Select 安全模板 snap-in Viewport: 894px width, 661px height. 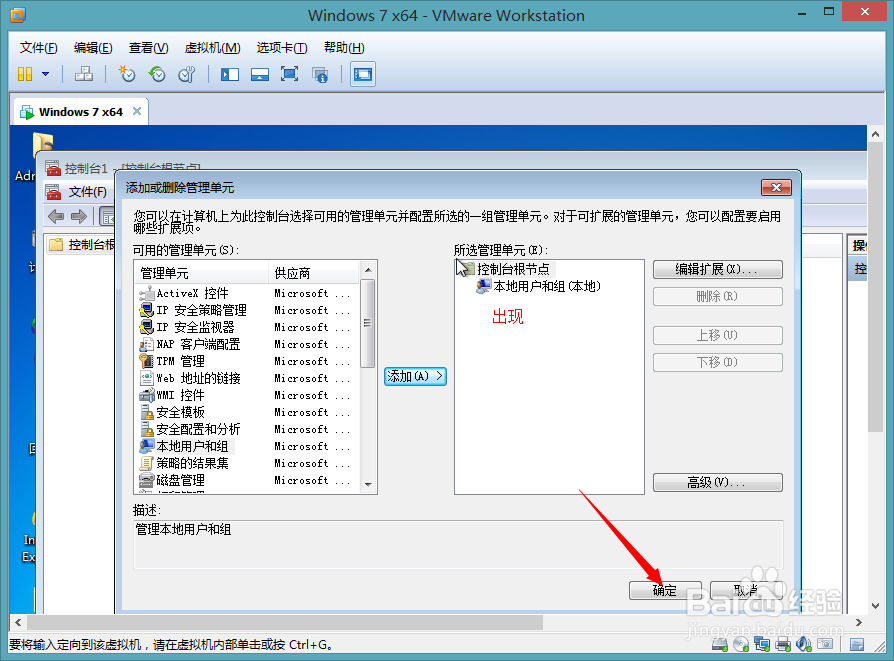click(x=247, y=412)
